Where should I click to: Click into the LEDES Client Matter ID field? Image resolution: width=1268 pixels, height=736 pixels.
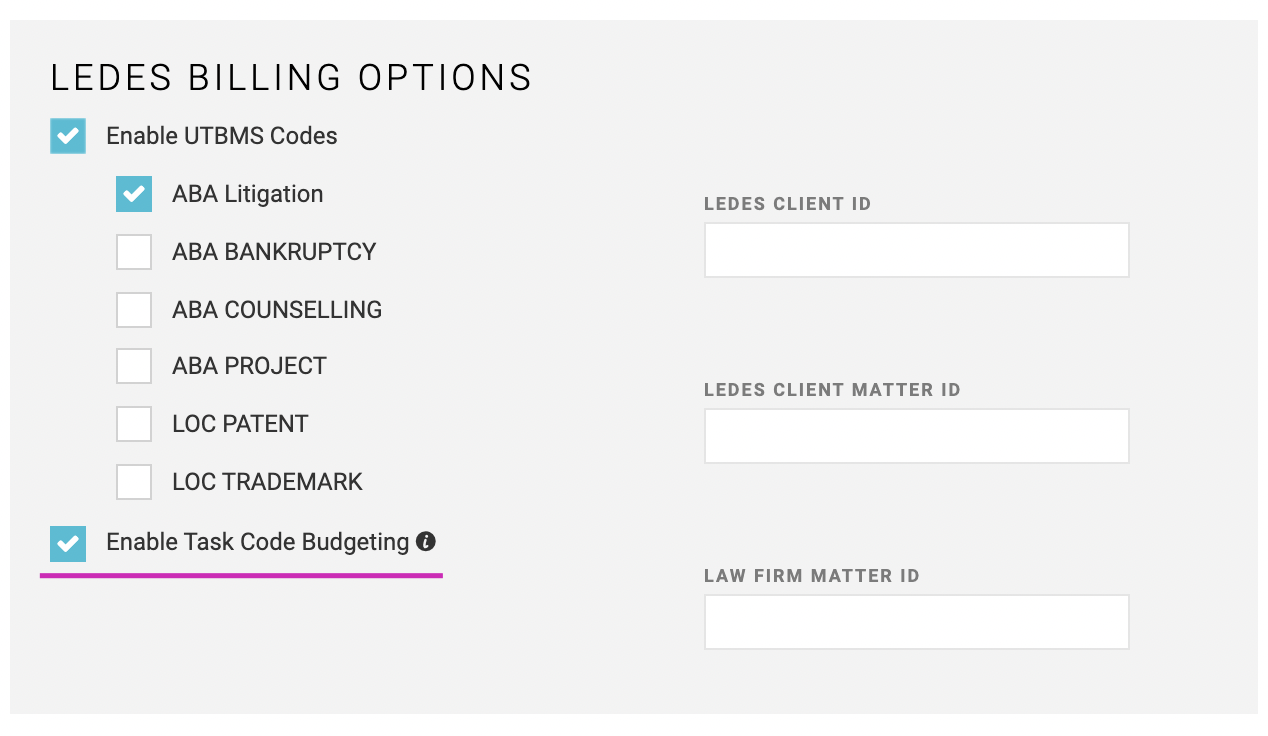[917, 436]
